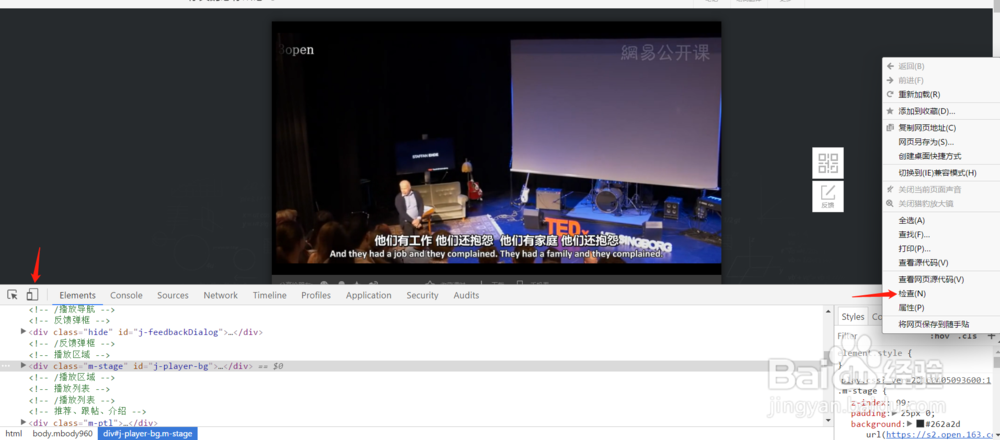The height and width of the screenshot is (440, 1000).
Task: Expand the j-player-bg div node
Action: [x=24, y=365]
